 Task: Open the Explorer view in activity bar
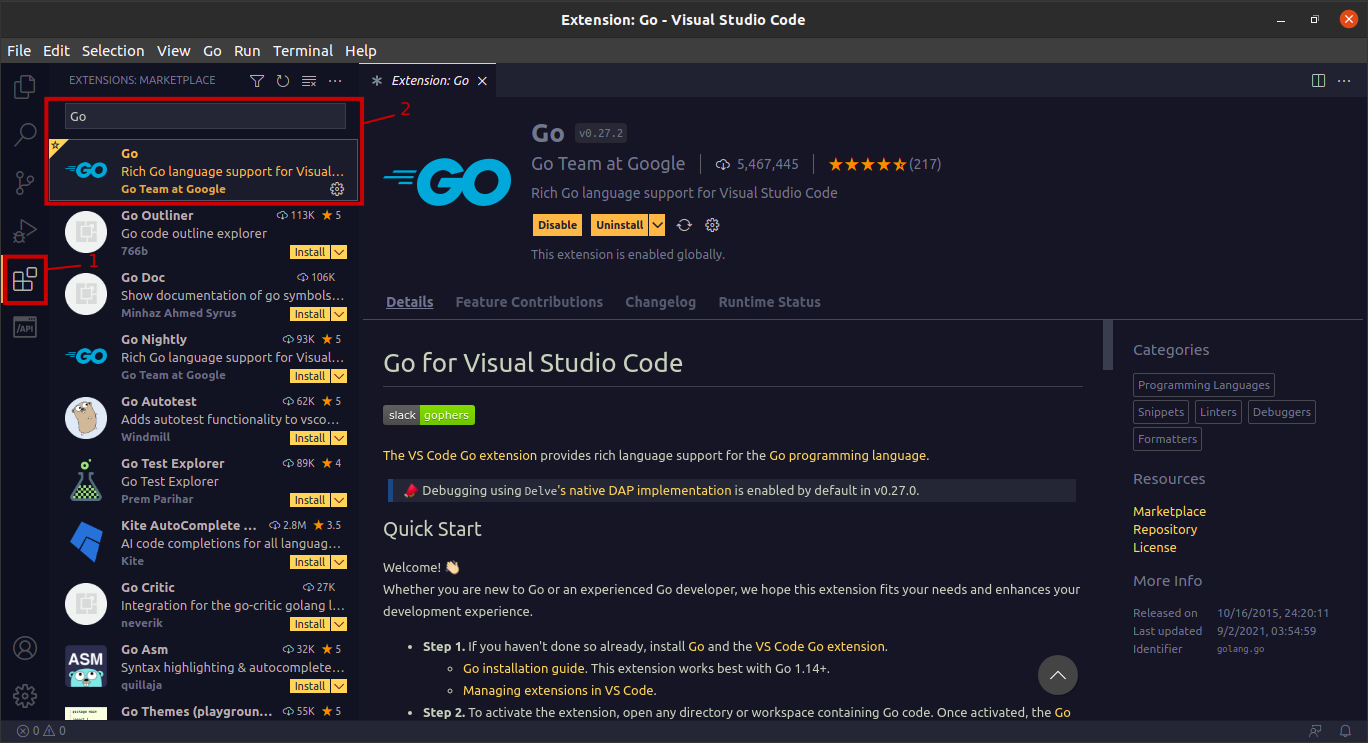(25, 86)
